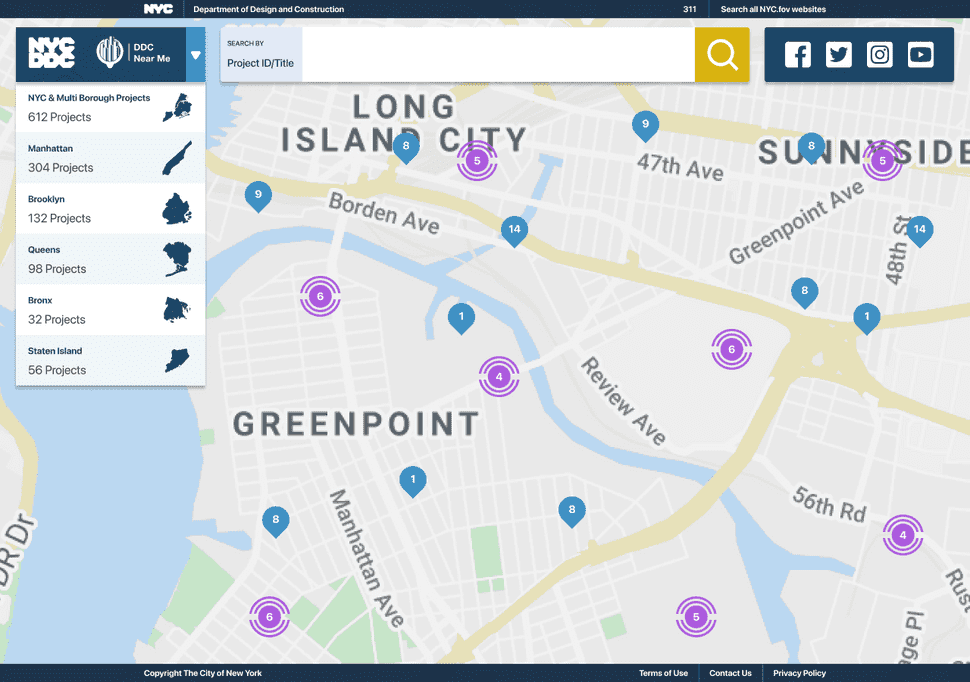
Task: Open the Twitter icon link
Action: click(x=838, y=54)
